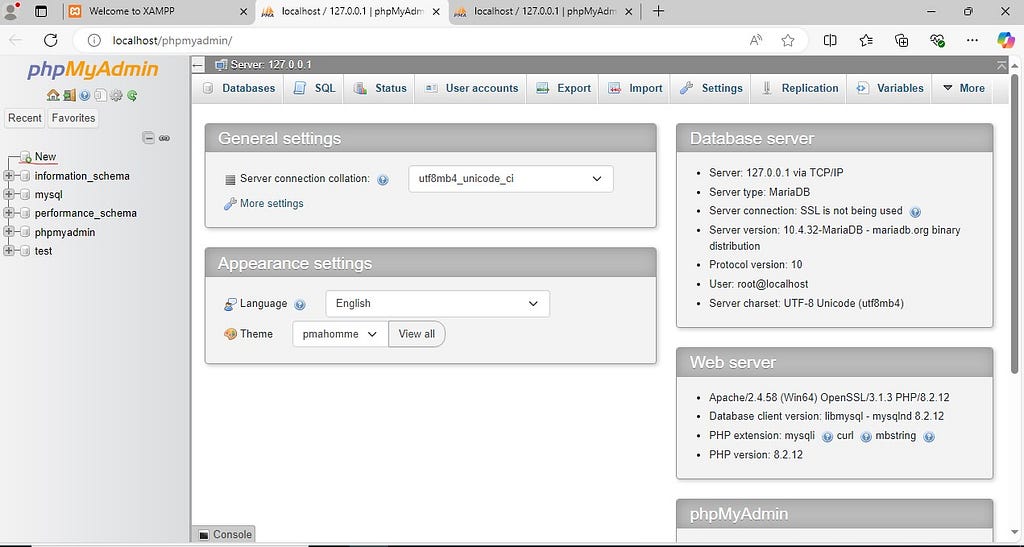
Task: Select the mysql database name in tree
Action: [x=48, y=195]
